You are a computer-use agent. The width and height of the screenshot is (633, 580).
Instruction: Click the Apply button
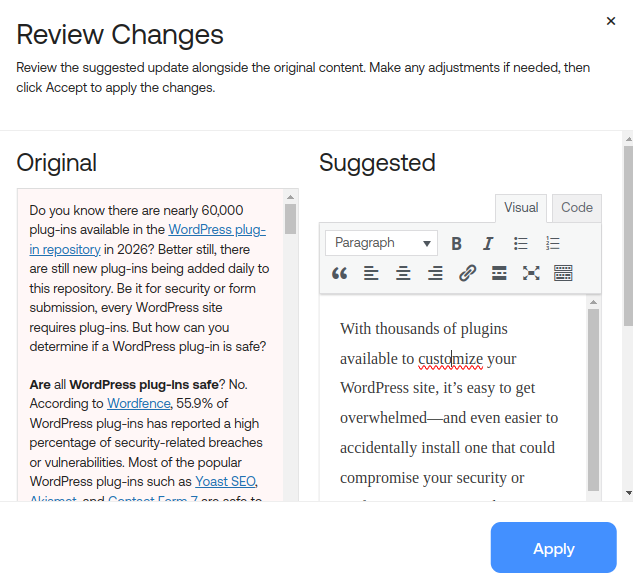(553, 548)
